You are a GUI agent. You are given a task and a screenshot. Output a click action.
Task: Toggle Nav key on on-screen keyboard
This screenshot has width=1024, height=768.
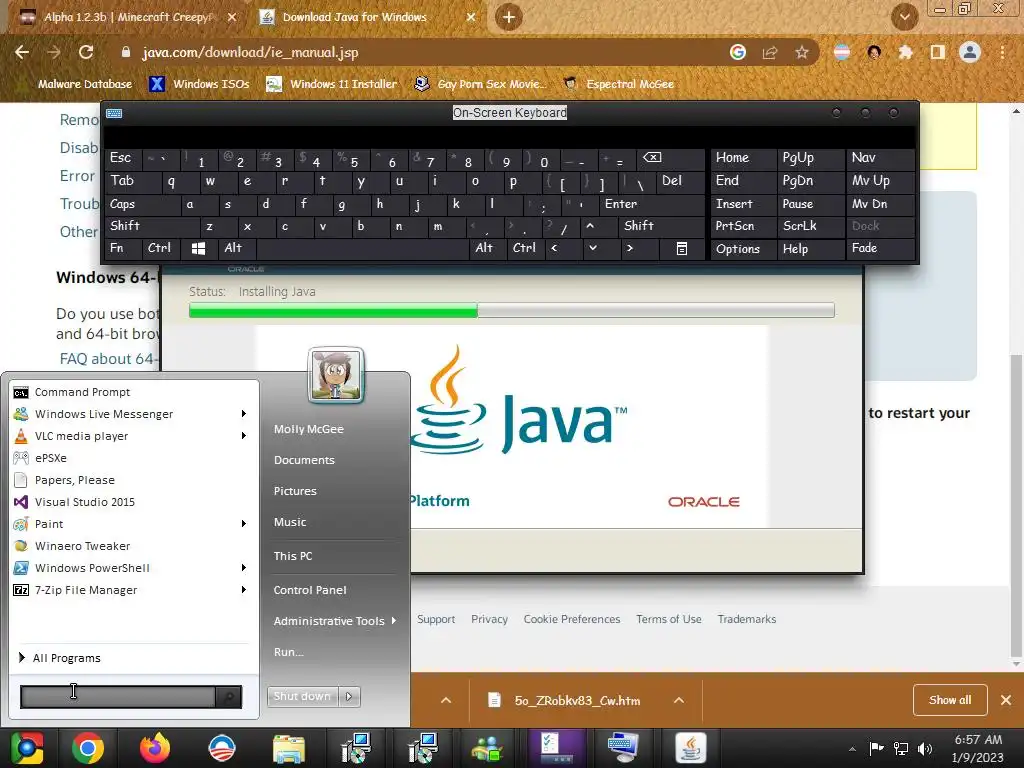(879, 158)
